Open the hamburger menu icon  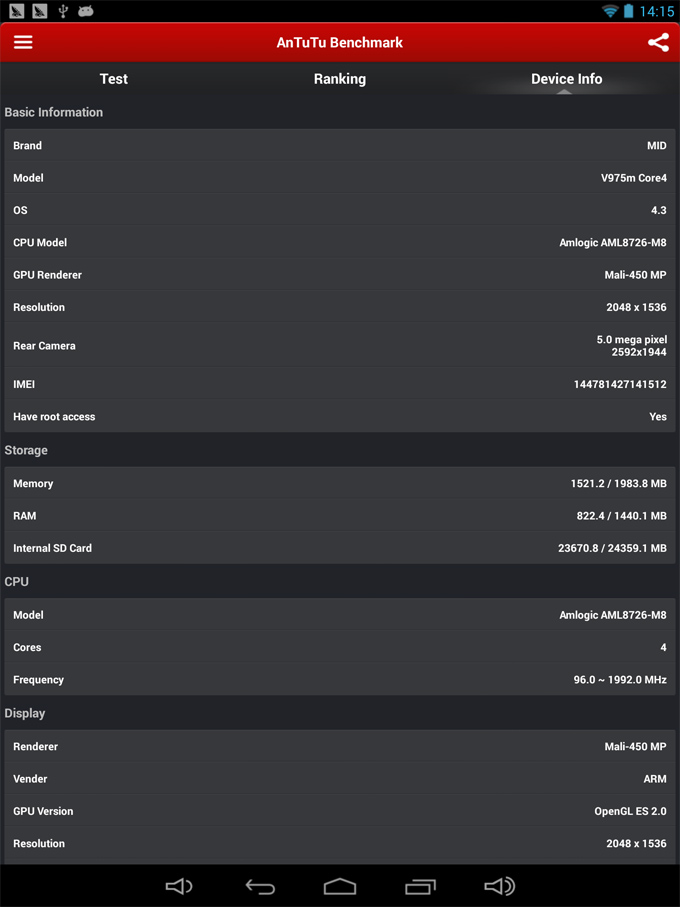point(23,42)
